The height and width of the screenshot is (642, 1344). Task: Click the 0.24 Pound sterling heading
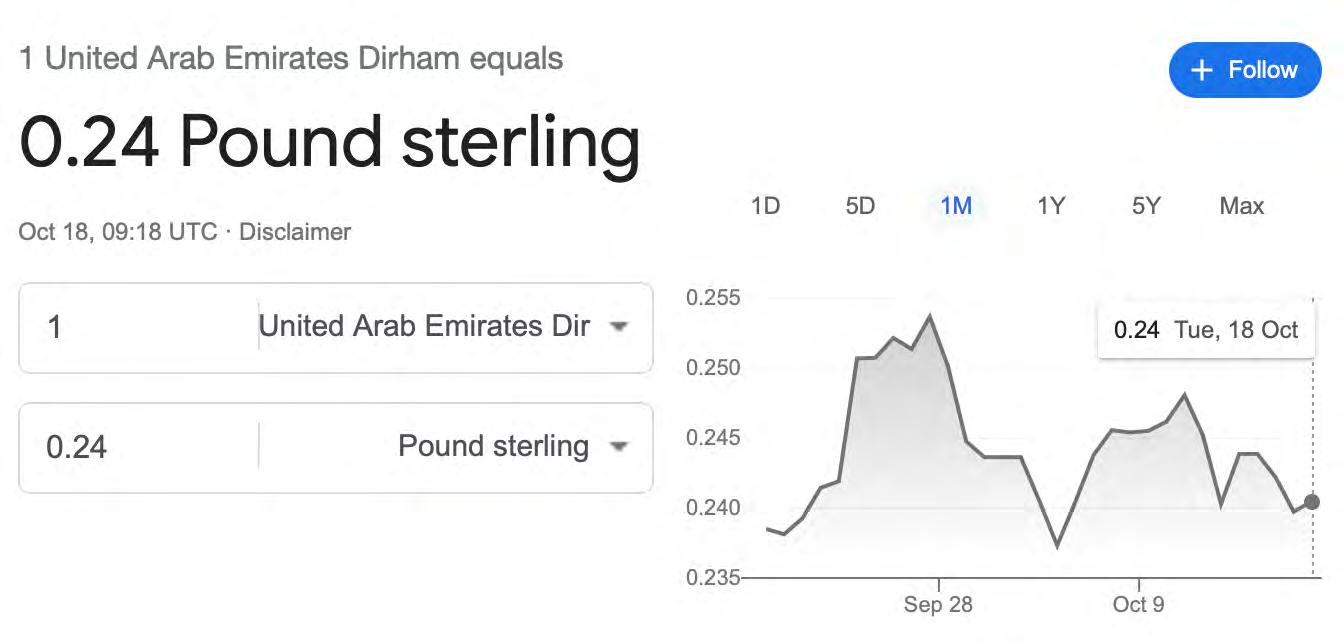click(330, 142)
